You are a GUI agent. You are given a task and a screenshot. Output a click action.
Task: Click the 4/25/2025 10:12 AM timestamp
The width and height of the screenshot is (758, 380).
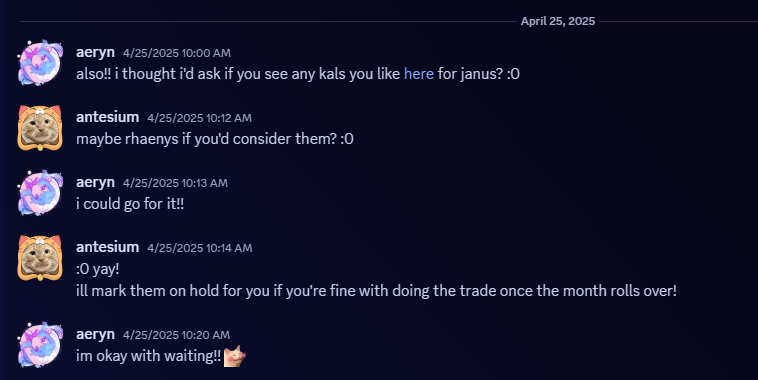pyautogui.click(x=199, y=118)
